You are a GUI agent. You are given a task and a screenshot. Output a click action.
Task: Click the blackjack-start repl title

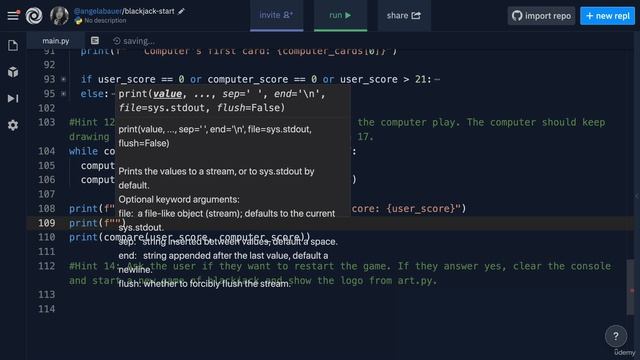pos(149,11)
